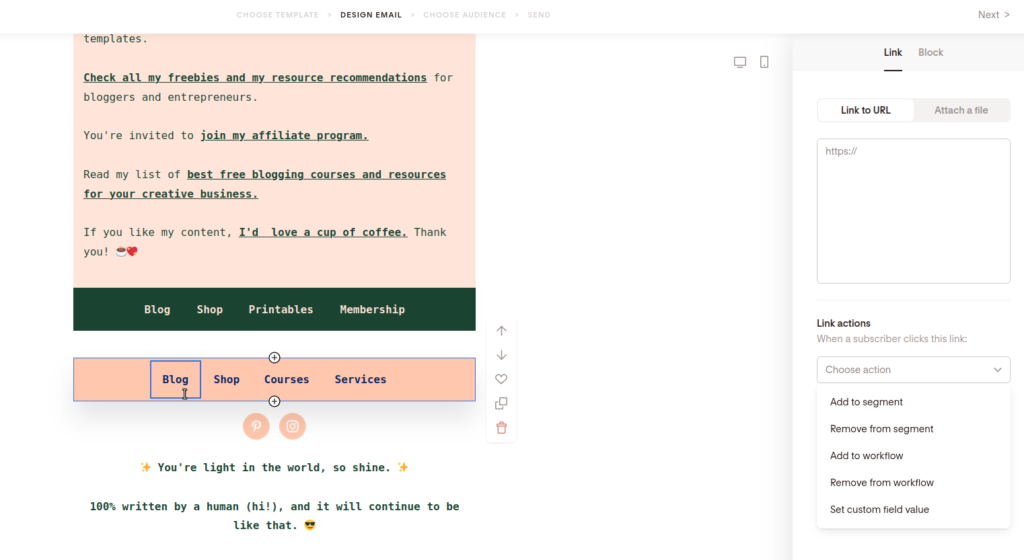The width and height of the screenshot is (1024, 560).
Task: Select Attach a file toggle
Action: [x=961, y=110]
